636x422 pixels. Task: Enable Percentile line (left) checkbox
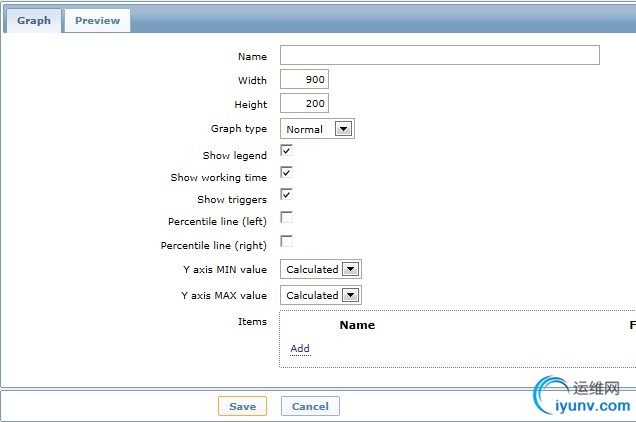pos(286,217)
